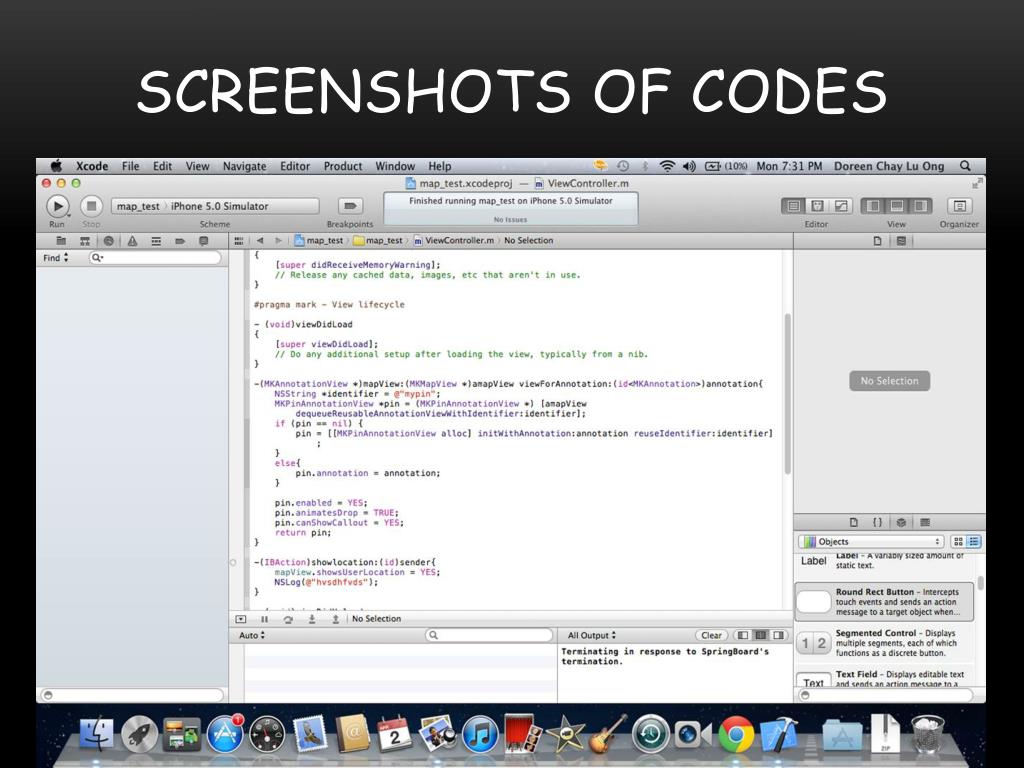Hide the Utilities pane

920,206
